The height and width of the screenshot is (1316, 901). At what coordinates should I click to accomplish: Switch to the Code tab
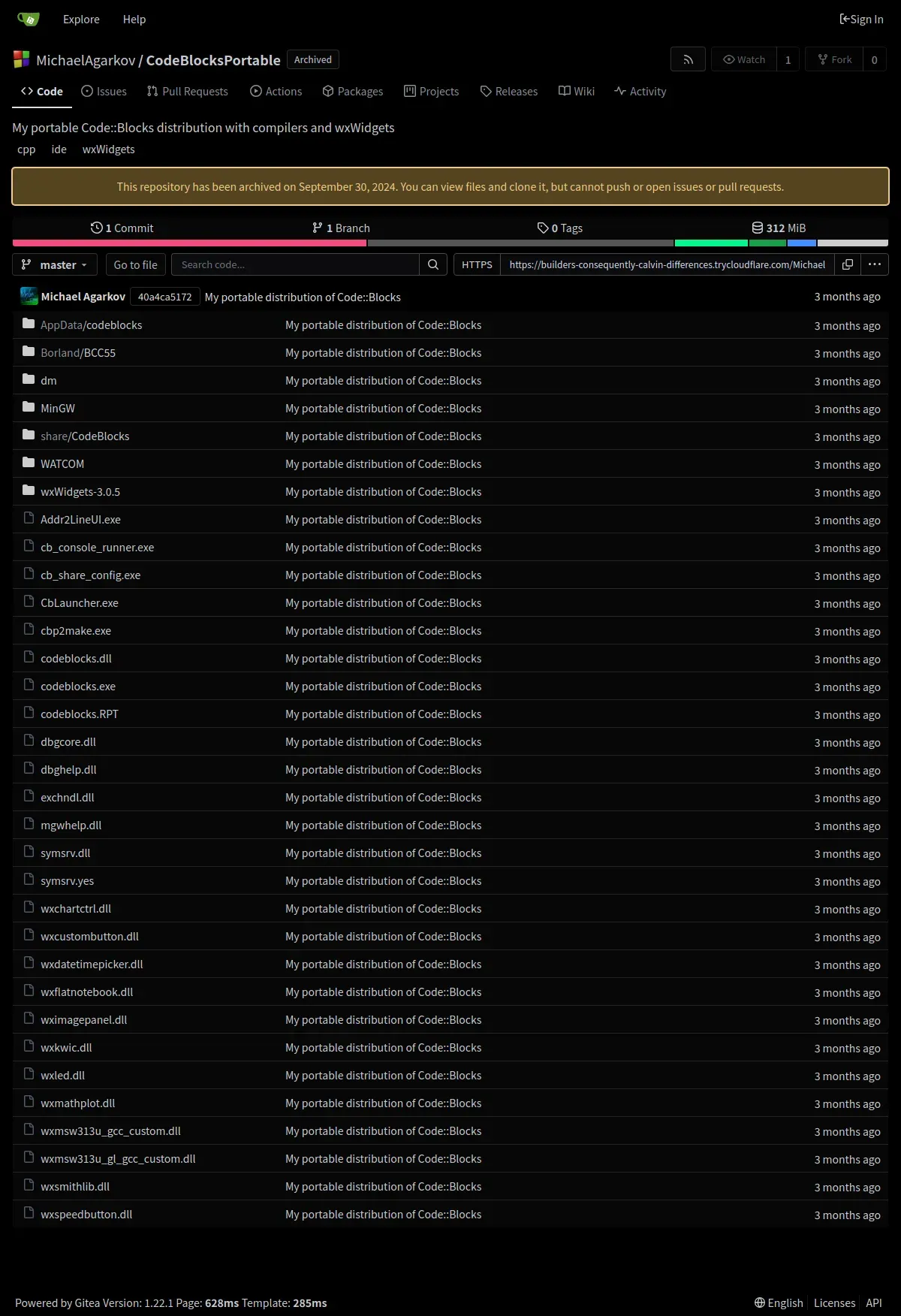click(x=42, y=92)
